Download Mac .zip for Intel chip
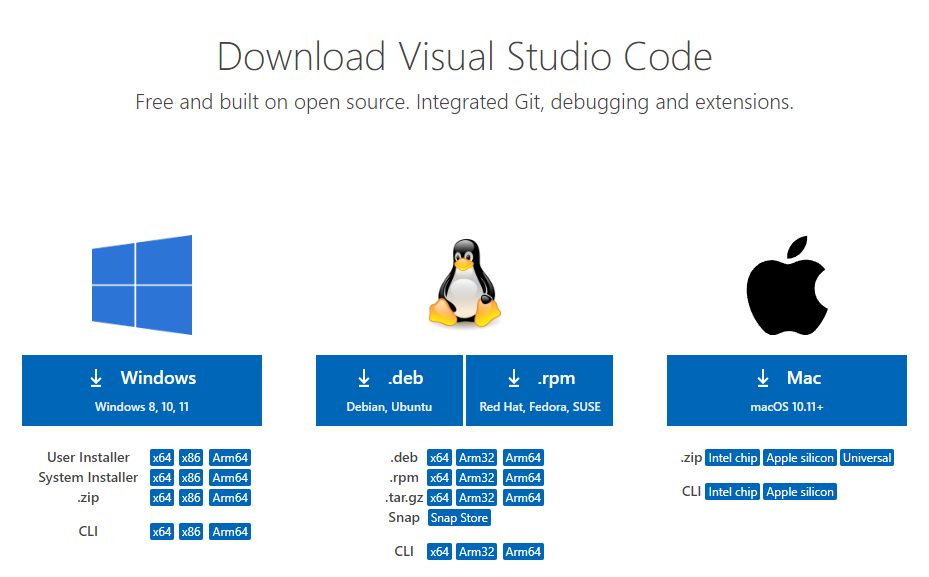The height and width of the screenshot is (577, 929). point(733,458)
